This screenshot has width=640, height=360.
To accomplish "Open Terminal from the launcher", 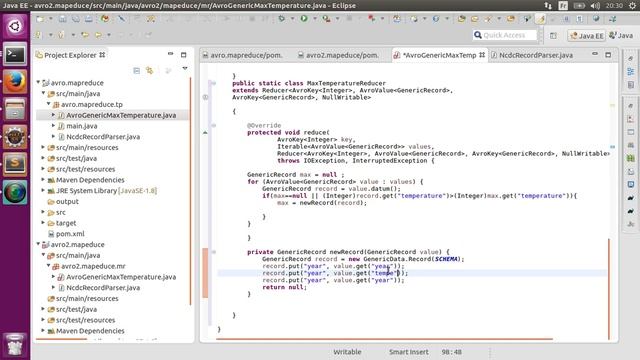I will click(15, 54).
